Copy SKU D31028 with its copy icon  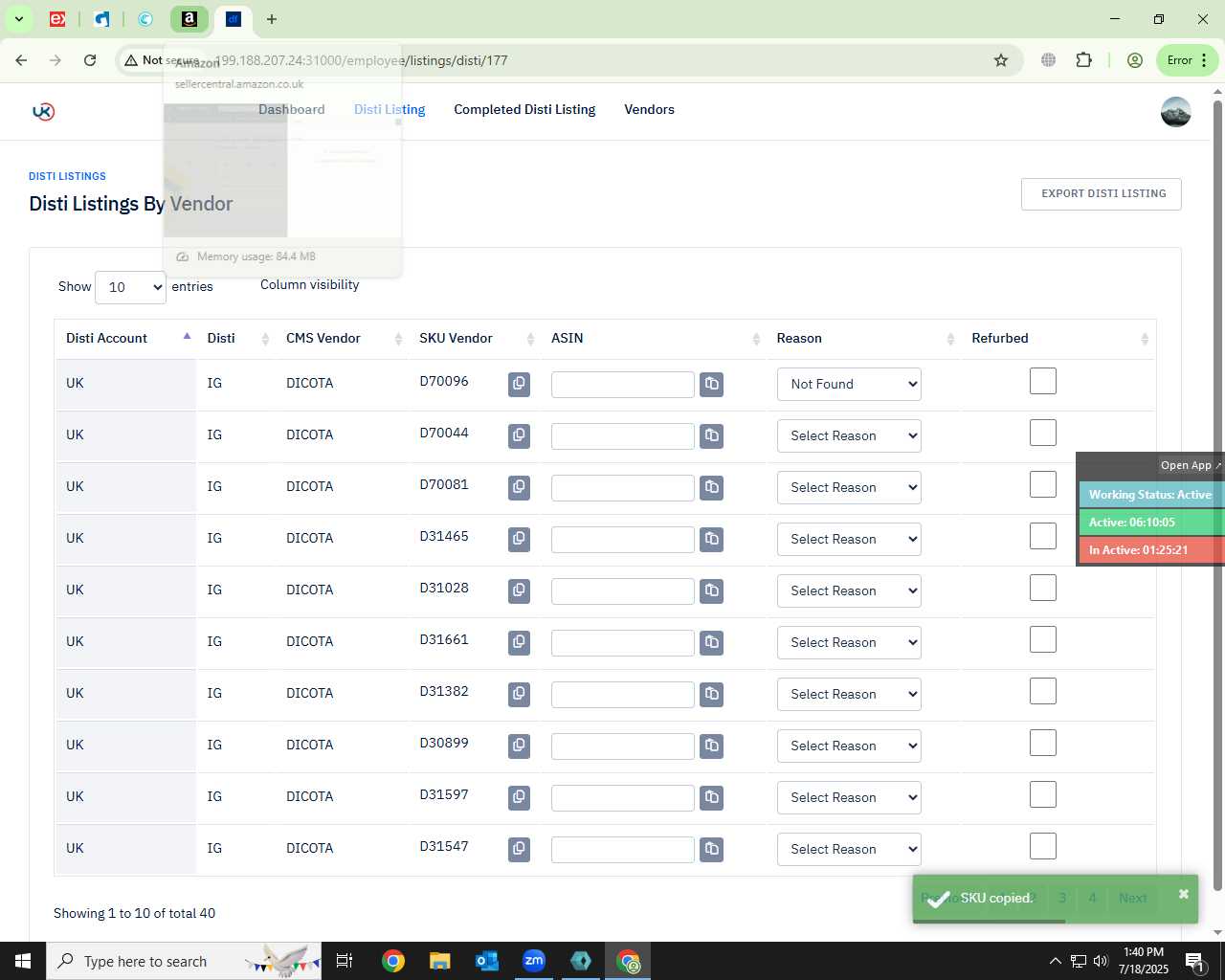[x=519, y=590]
